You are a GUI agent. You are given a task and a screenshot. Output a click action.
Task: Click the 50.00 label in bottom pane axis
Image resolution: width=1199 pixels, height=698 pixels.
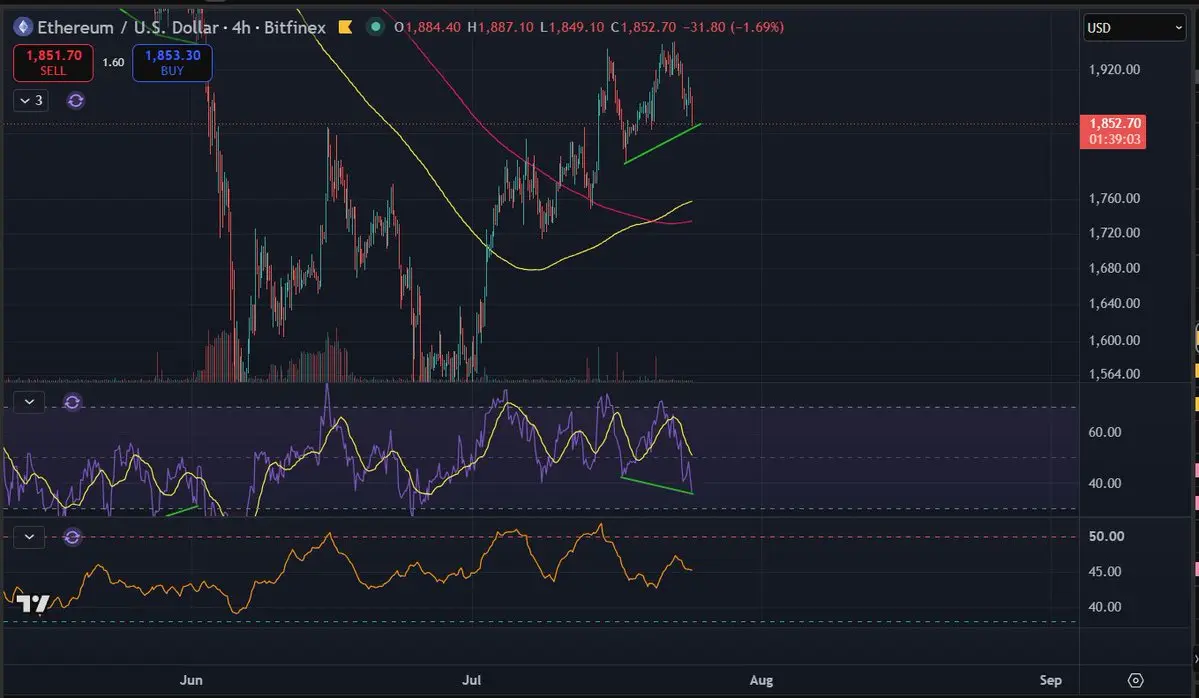(1106, 537)
